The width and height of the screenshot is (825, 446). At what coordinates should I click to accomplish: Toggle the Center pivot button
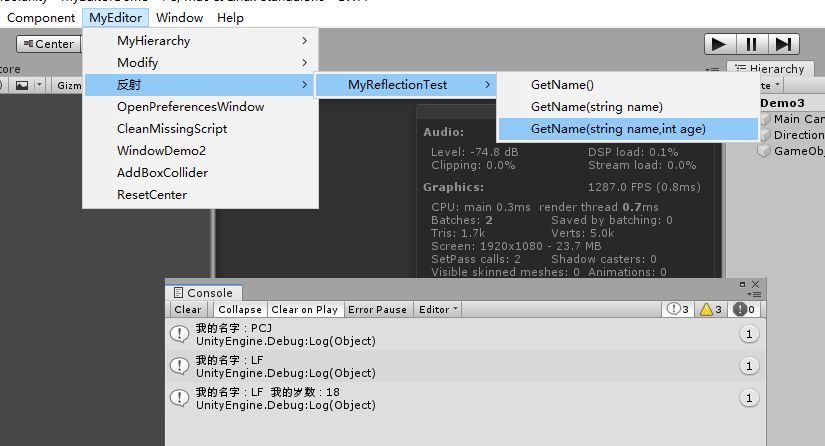48,44
